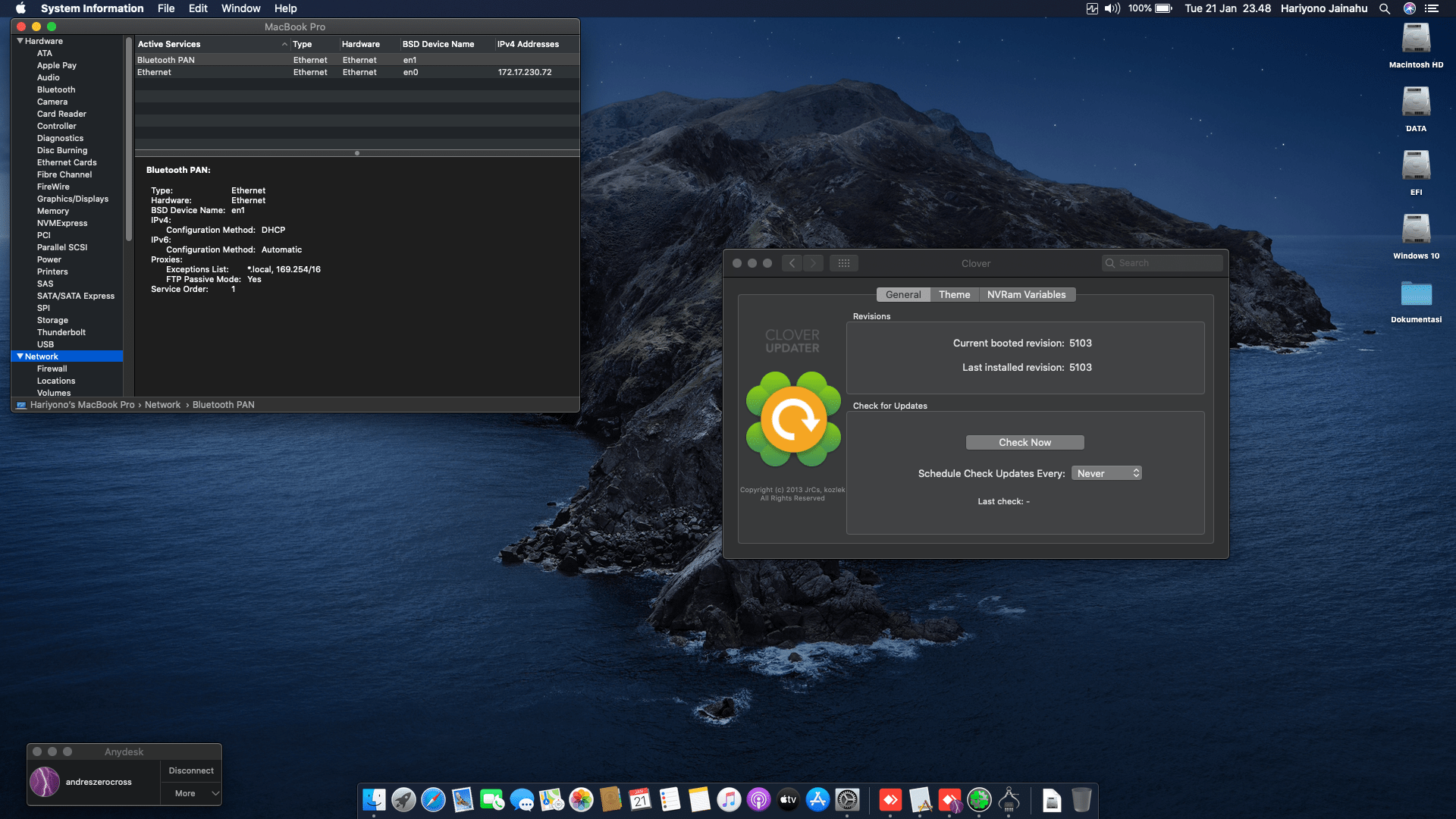Open App Store from the Dock
The width and height of the screenshot is (1456, 819).
click(x=817, y=799)
